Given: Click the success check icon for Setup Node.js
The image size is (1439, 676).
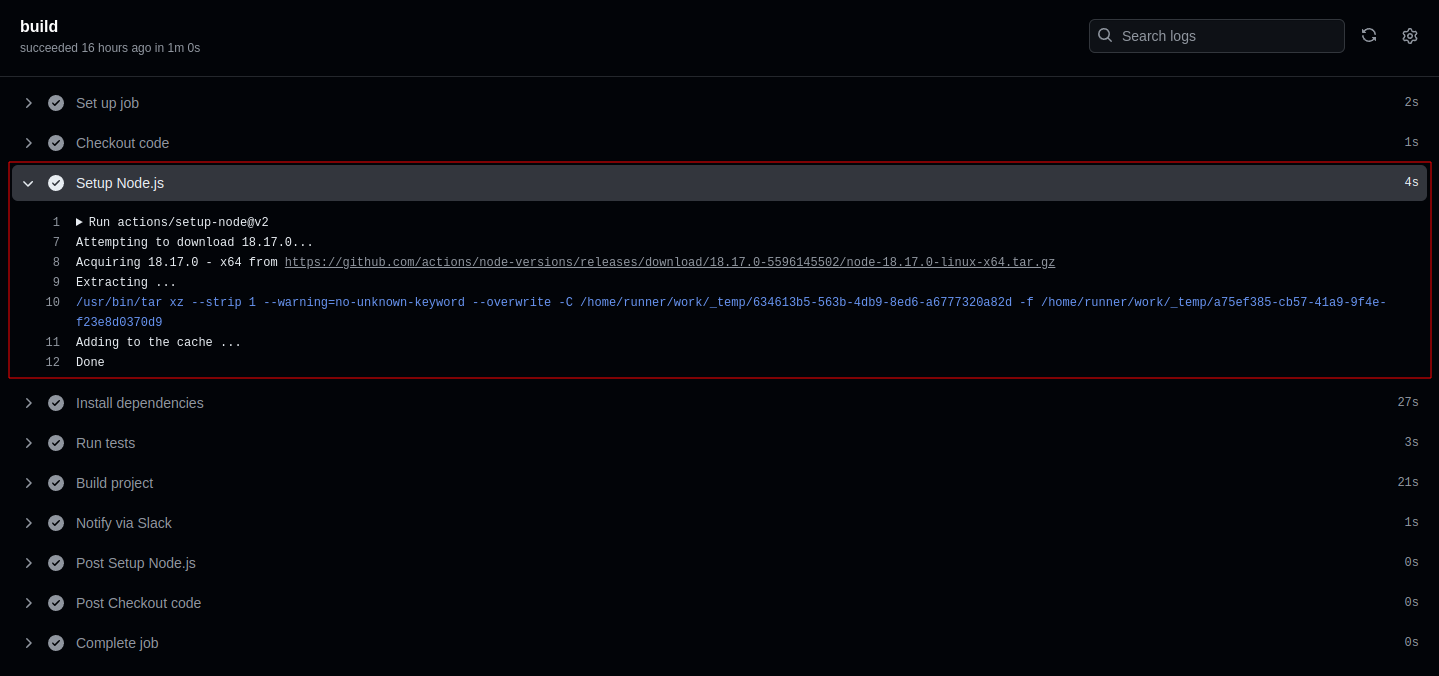Looking at the screenshot, I should pyautogui.click(x=56, y=183).
